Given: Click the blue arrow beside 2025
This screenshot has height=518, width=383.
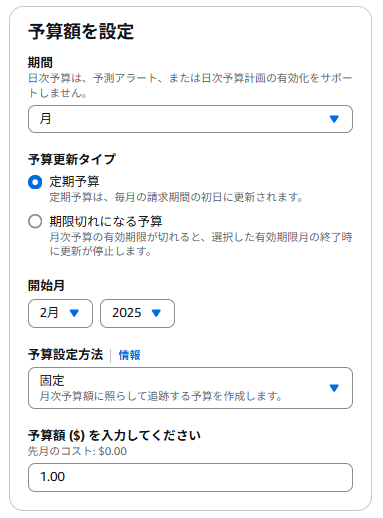Looking at the screenshot, I should (x=156, y=313).
